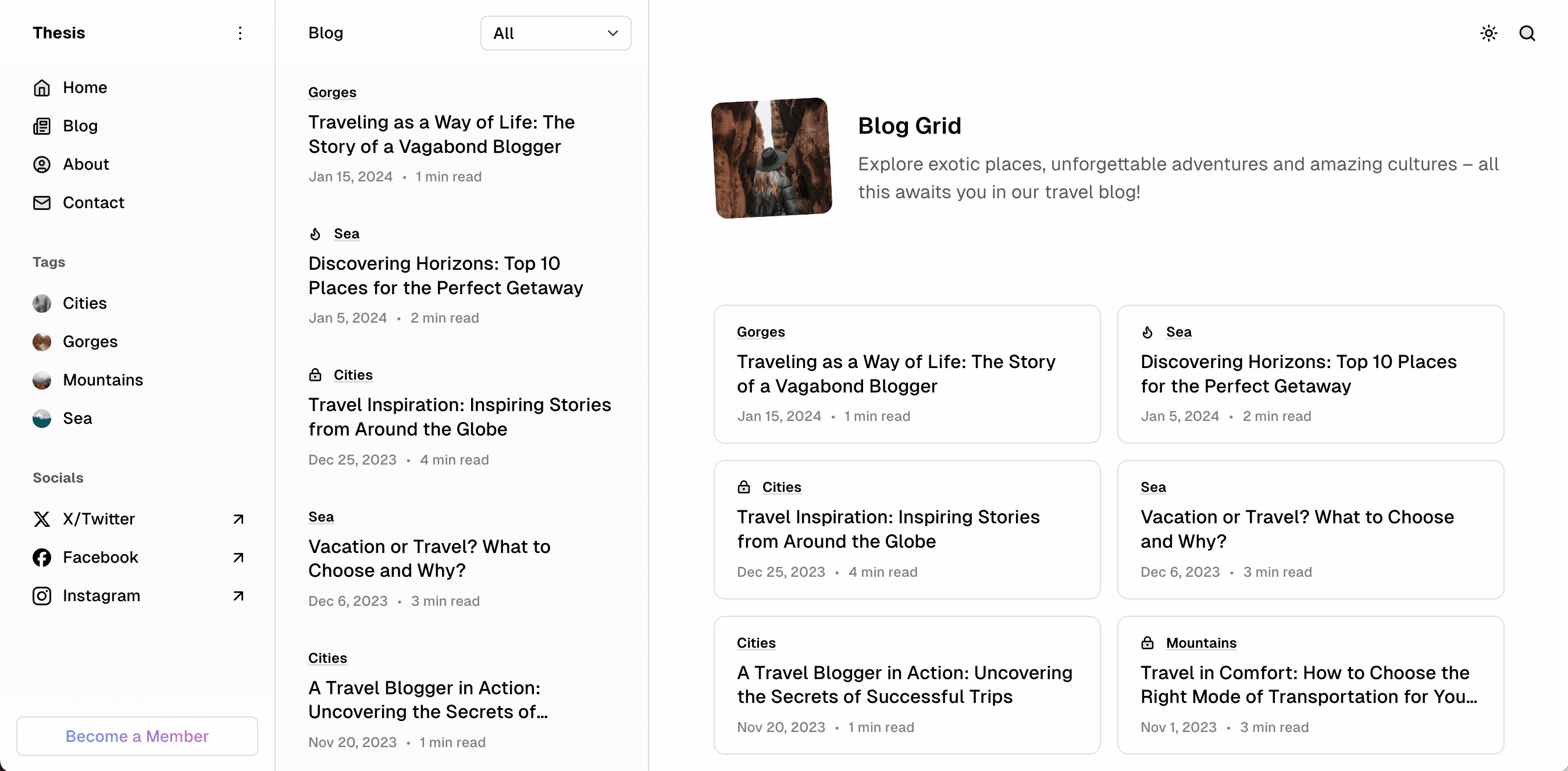Open the 'All' category filter dropdown
This screenshot has width=1568, height=771.
coord(554,33)
